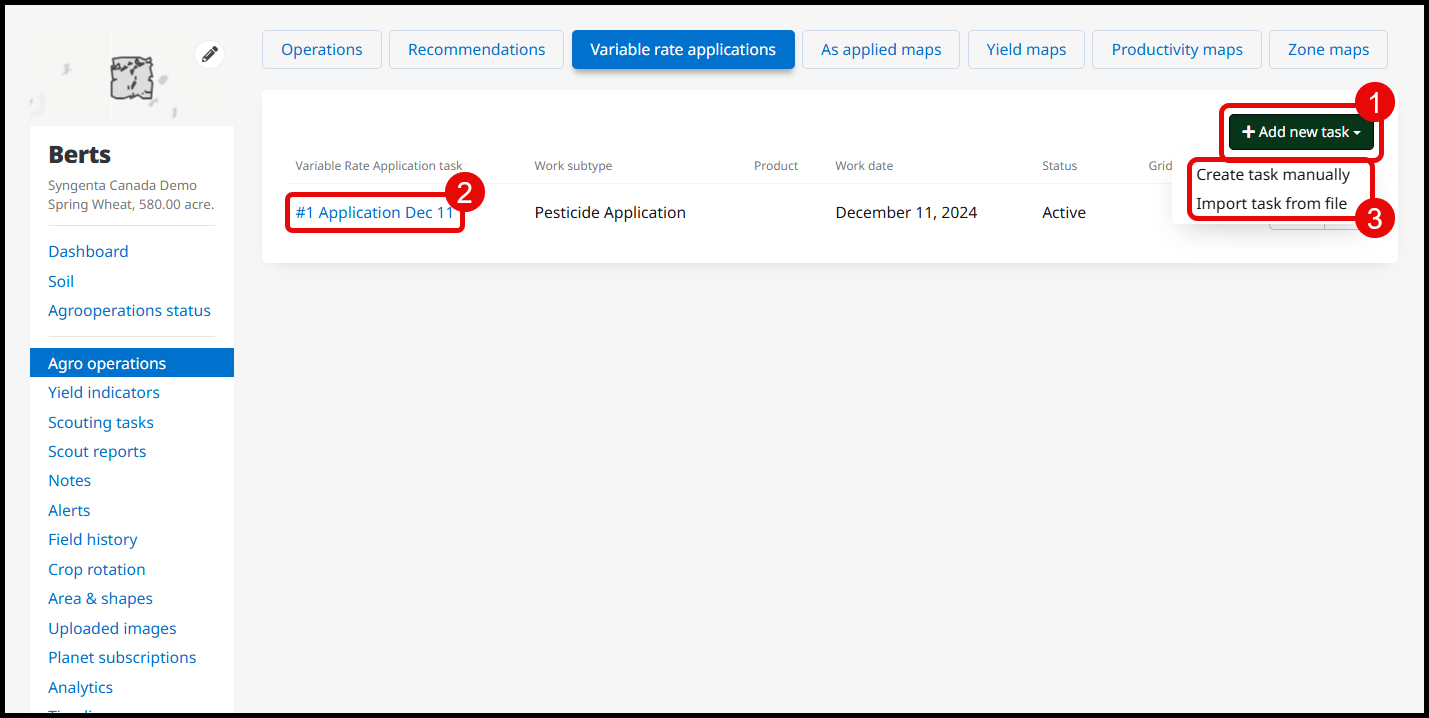Switch to the Recommendations tab
1429x718 pixels.
click(x=476, y=50)
